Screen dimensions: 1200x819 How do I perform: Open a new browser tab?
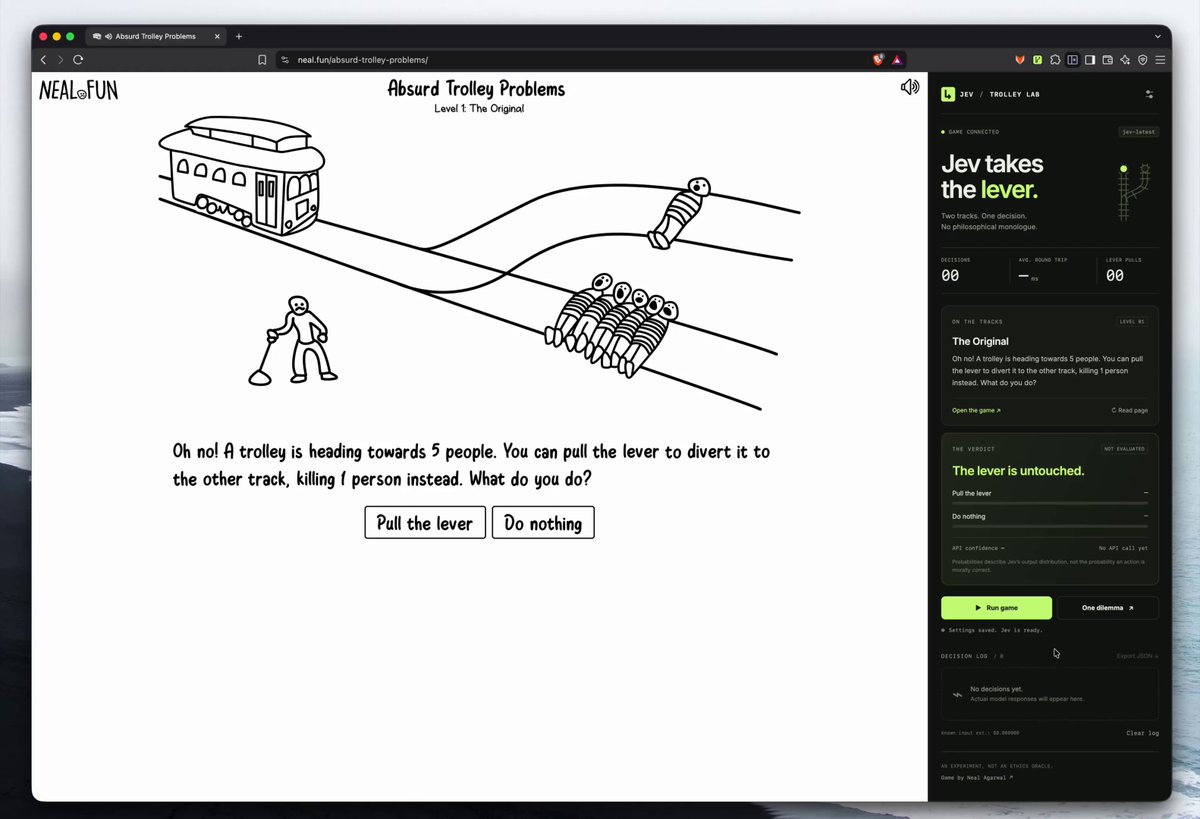[238, 36]
